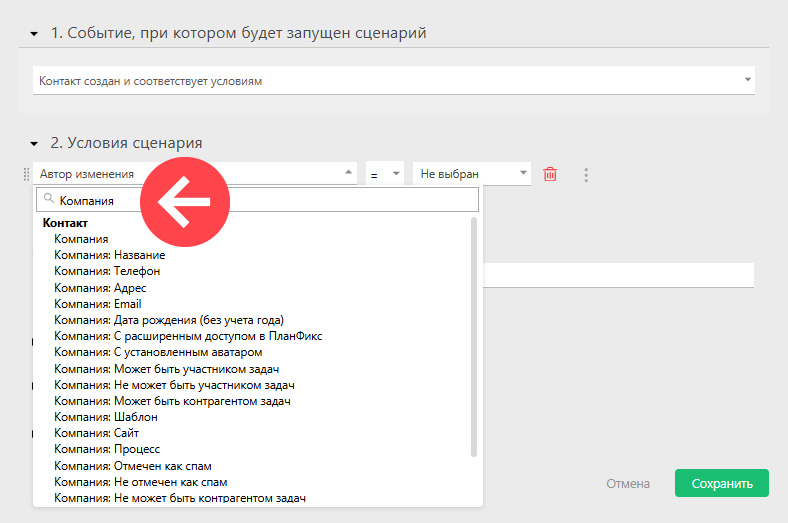Click the 'Контакт' group header
Viewport: 788px width, 523px height.
point(65,223)
